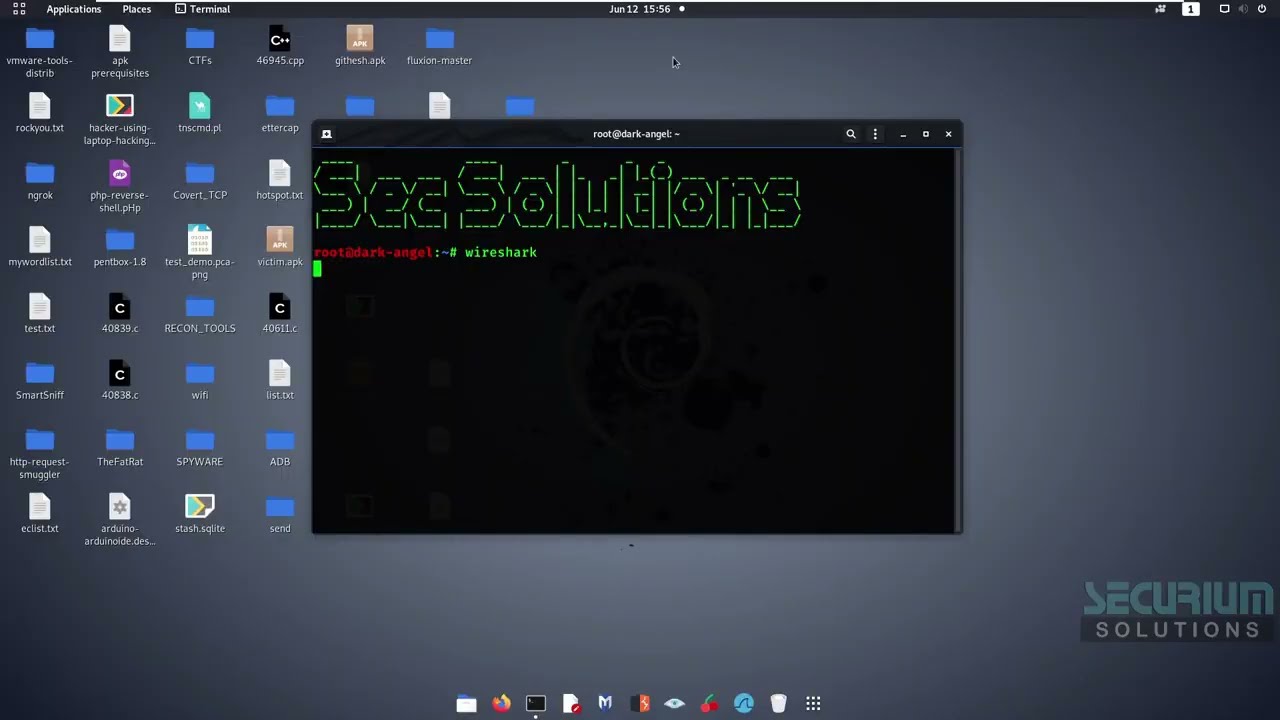
Task: Switch workspace via indicator 1
Action: (1190, 9)
